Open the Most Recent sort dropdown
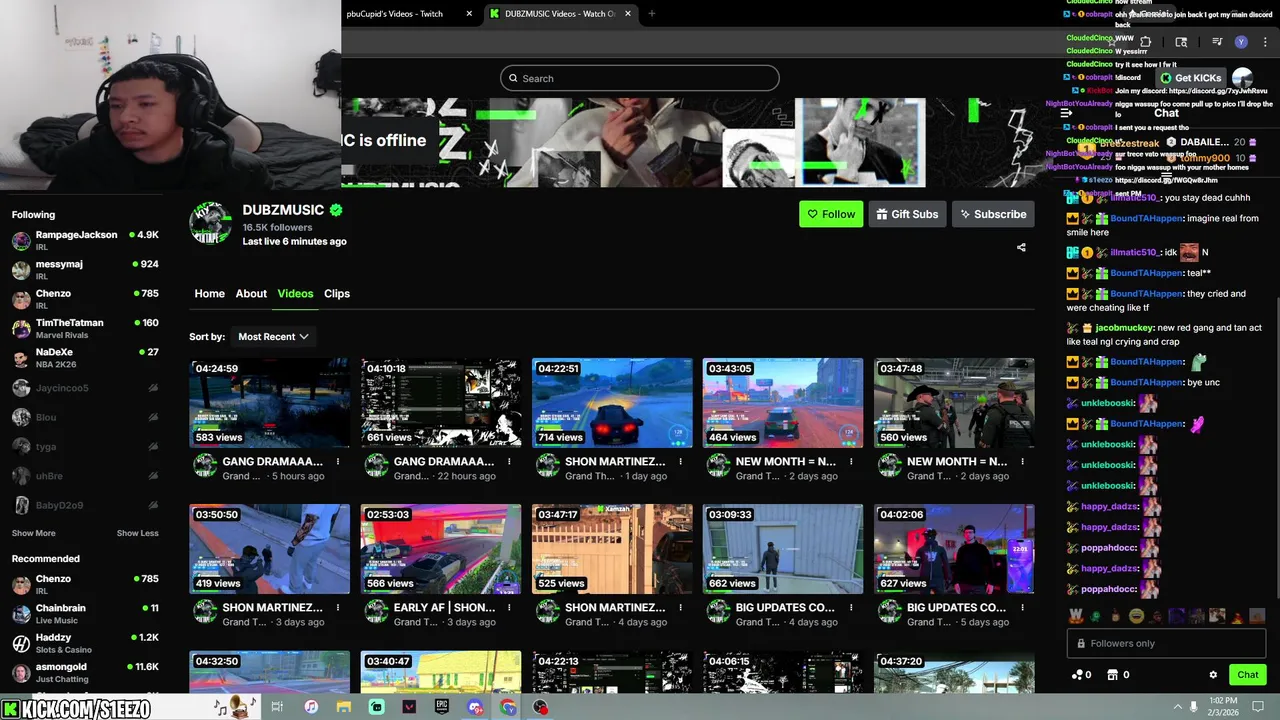This screenshot has height=720, width=1280. tap(273, 337)
